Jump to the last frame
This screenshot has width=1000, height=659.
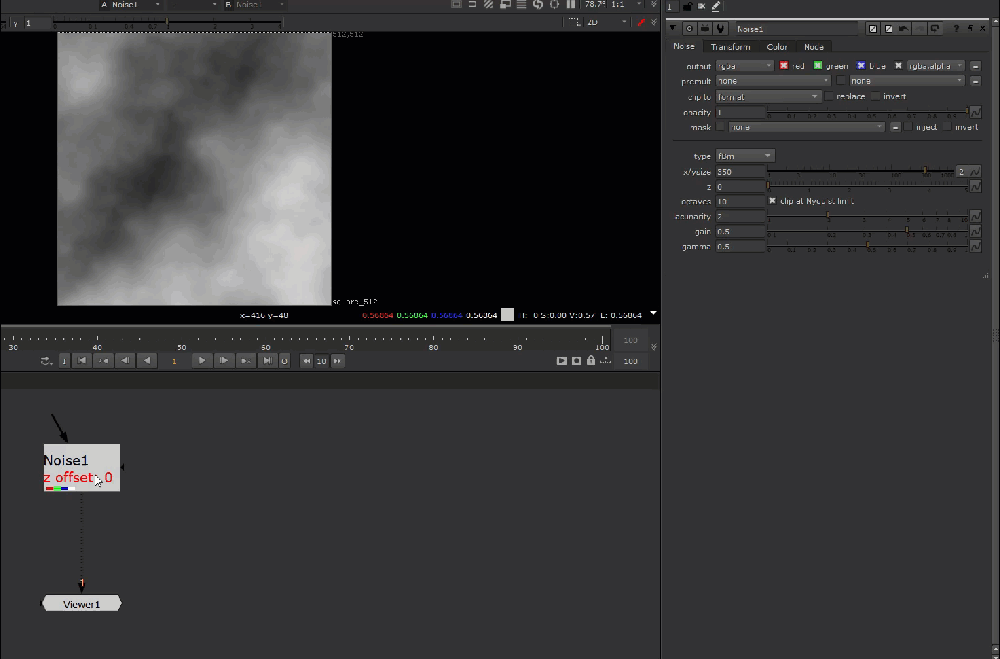(x=268, y=360)
